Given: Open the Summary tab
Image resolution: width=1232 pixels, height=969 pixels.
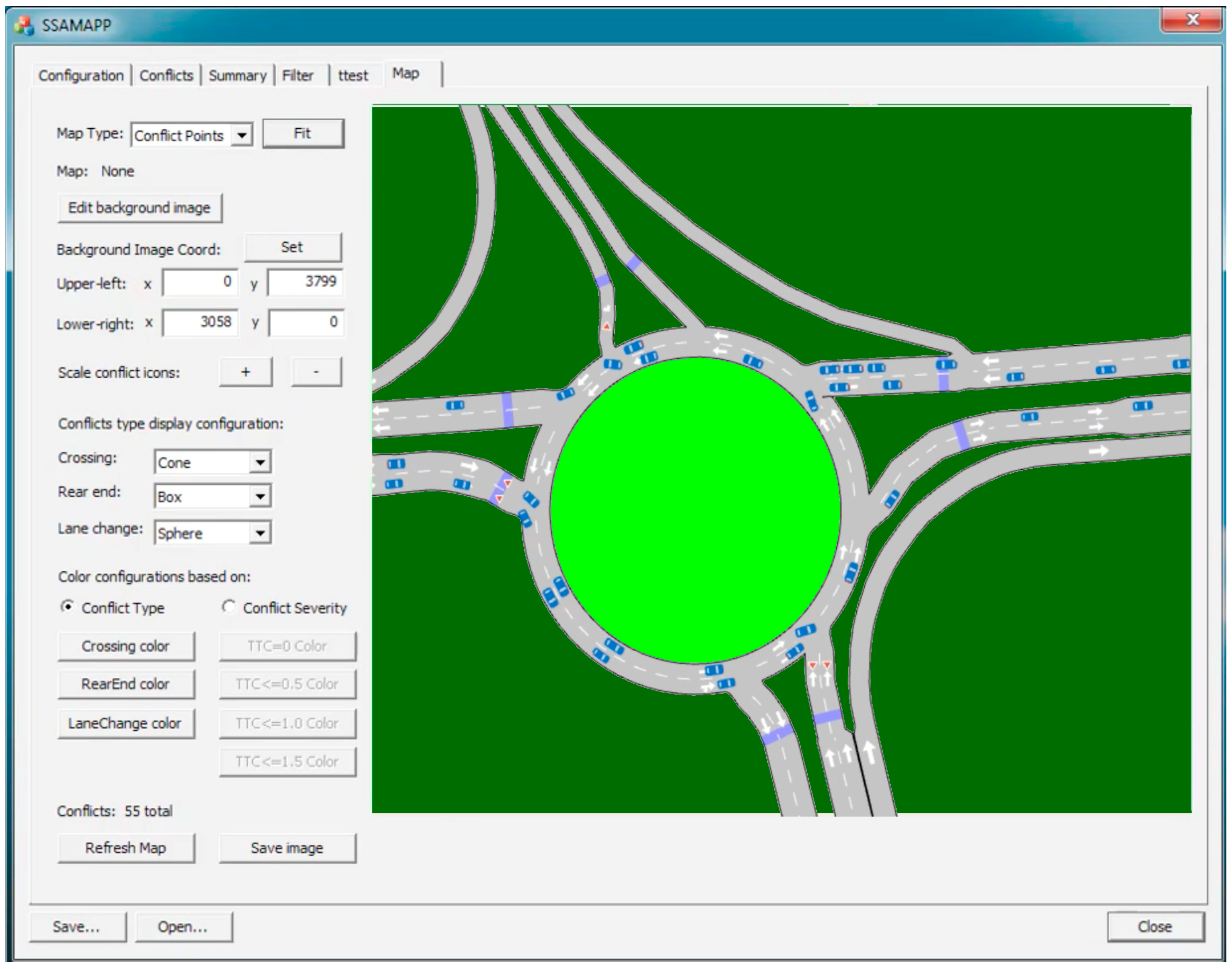Looking at the screenshot, I should [x=237, y=75].
